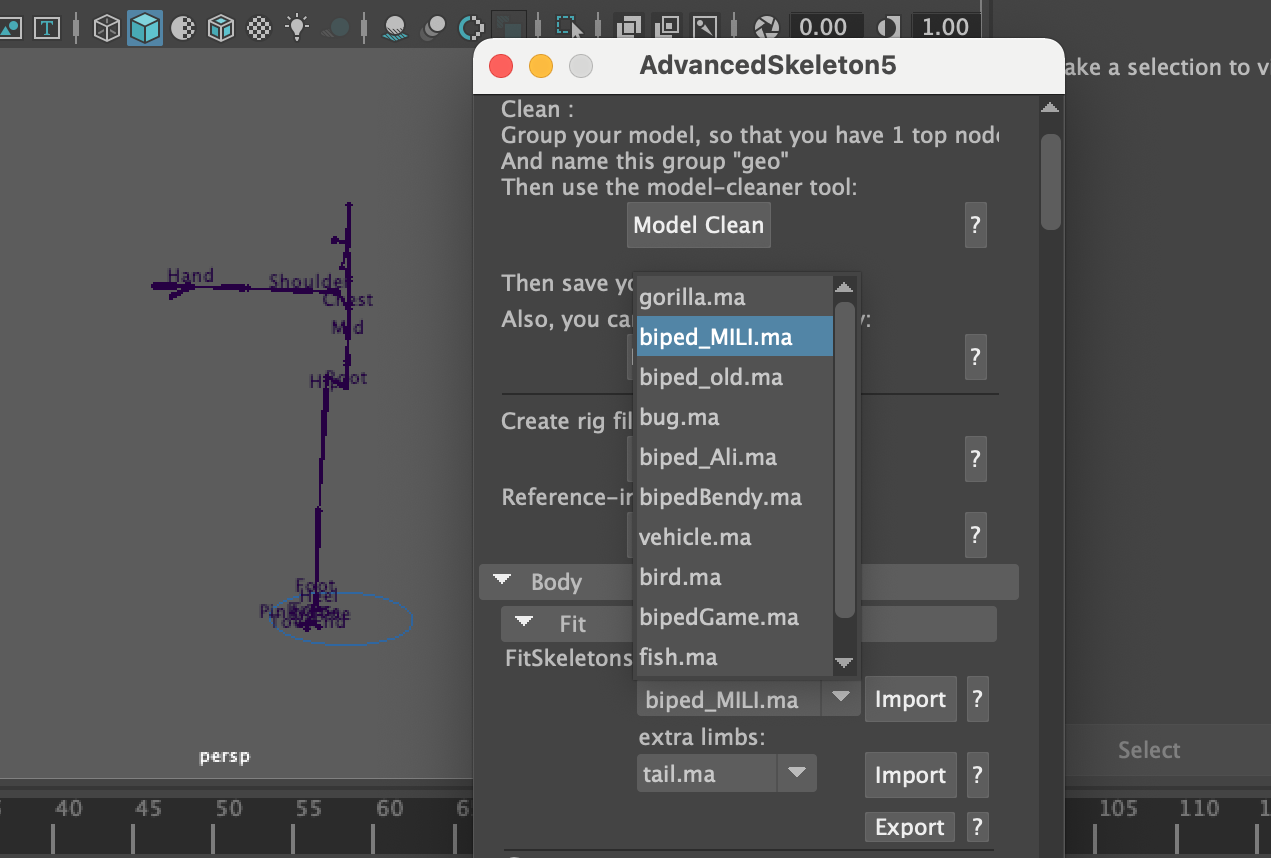Enable Screen Space Ambient Occlusion icon
Viewport: 1271px width, 858px height.
point(394,28)
